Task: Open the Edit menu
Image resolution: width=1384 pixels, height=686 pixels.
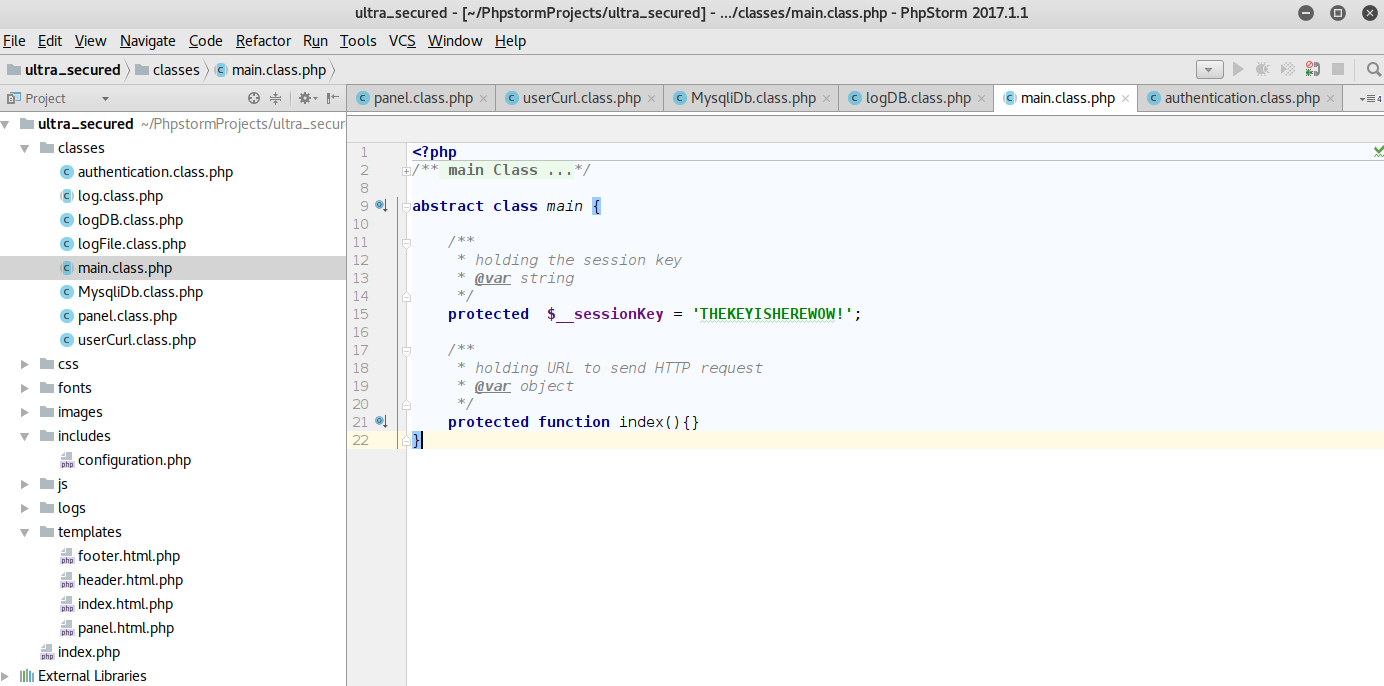Action: point(50,41)
